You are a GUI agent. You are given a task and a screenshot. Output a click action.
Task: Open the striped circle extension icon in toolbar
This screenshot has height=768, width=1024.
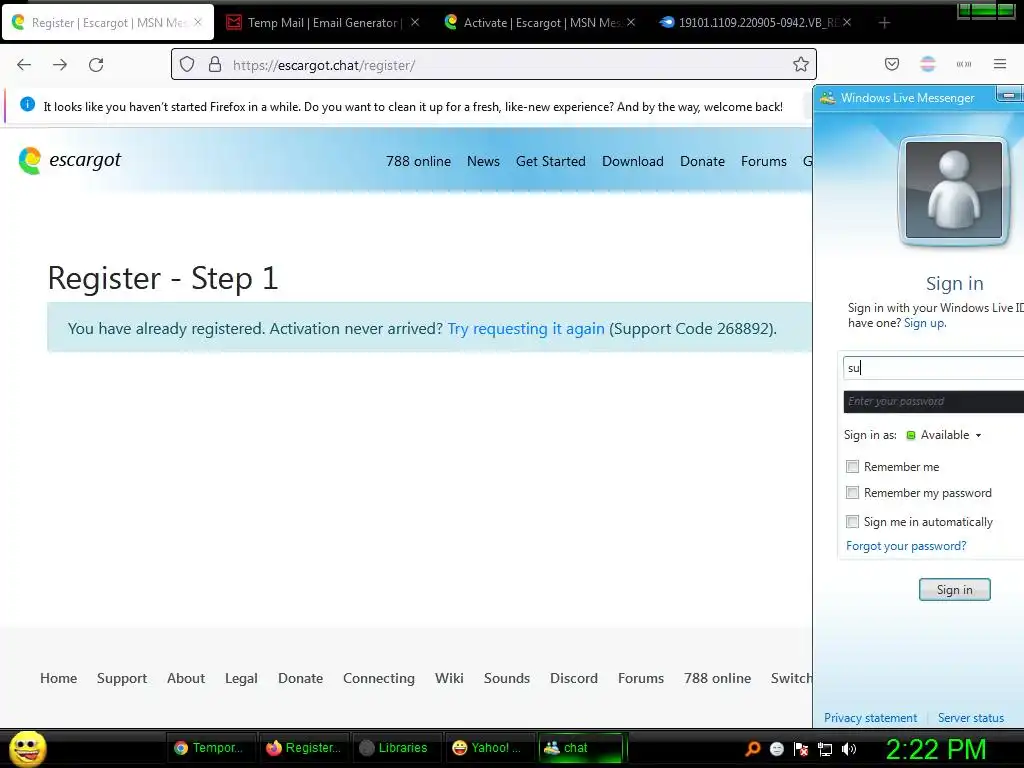(928, 64)
